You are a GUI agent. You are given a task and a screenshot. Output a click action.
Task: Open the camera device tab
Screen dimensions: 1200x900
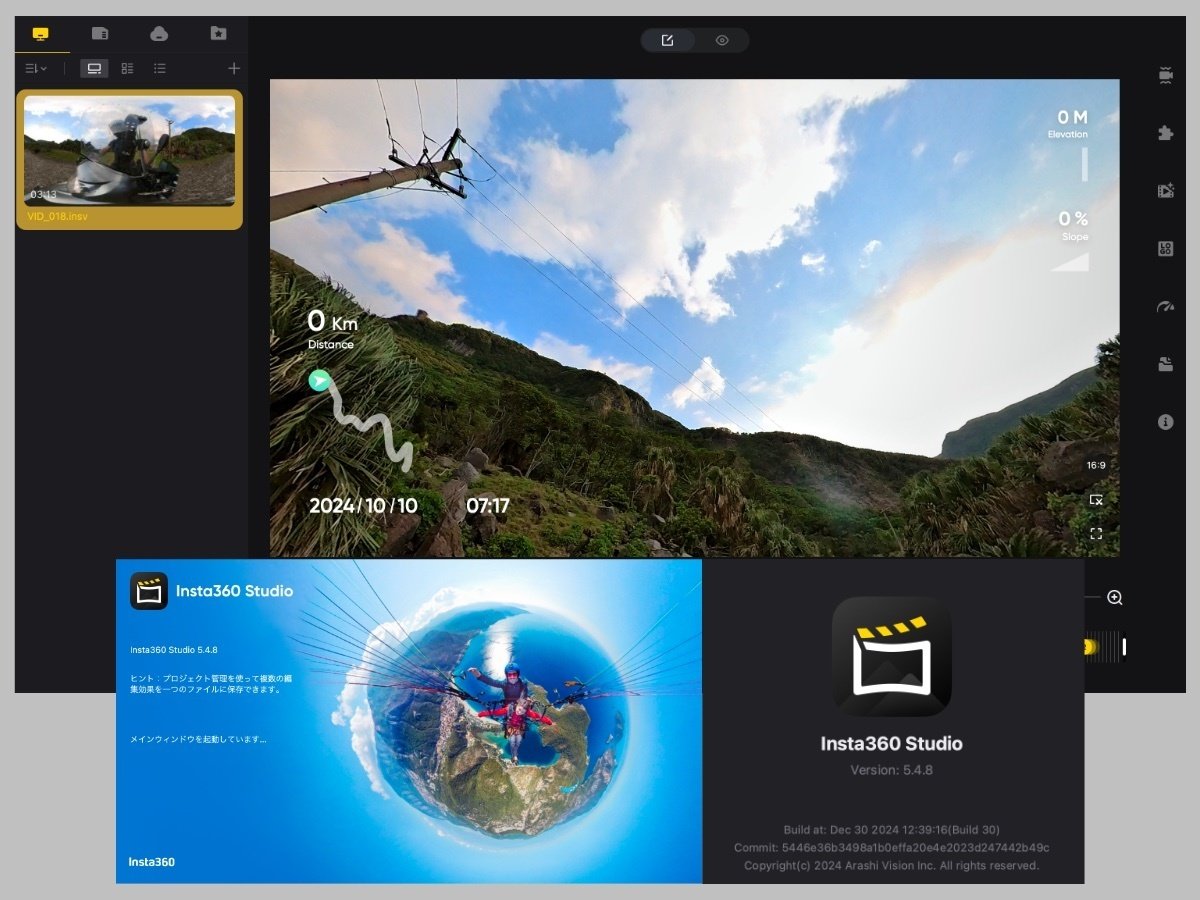coord(159,34)
